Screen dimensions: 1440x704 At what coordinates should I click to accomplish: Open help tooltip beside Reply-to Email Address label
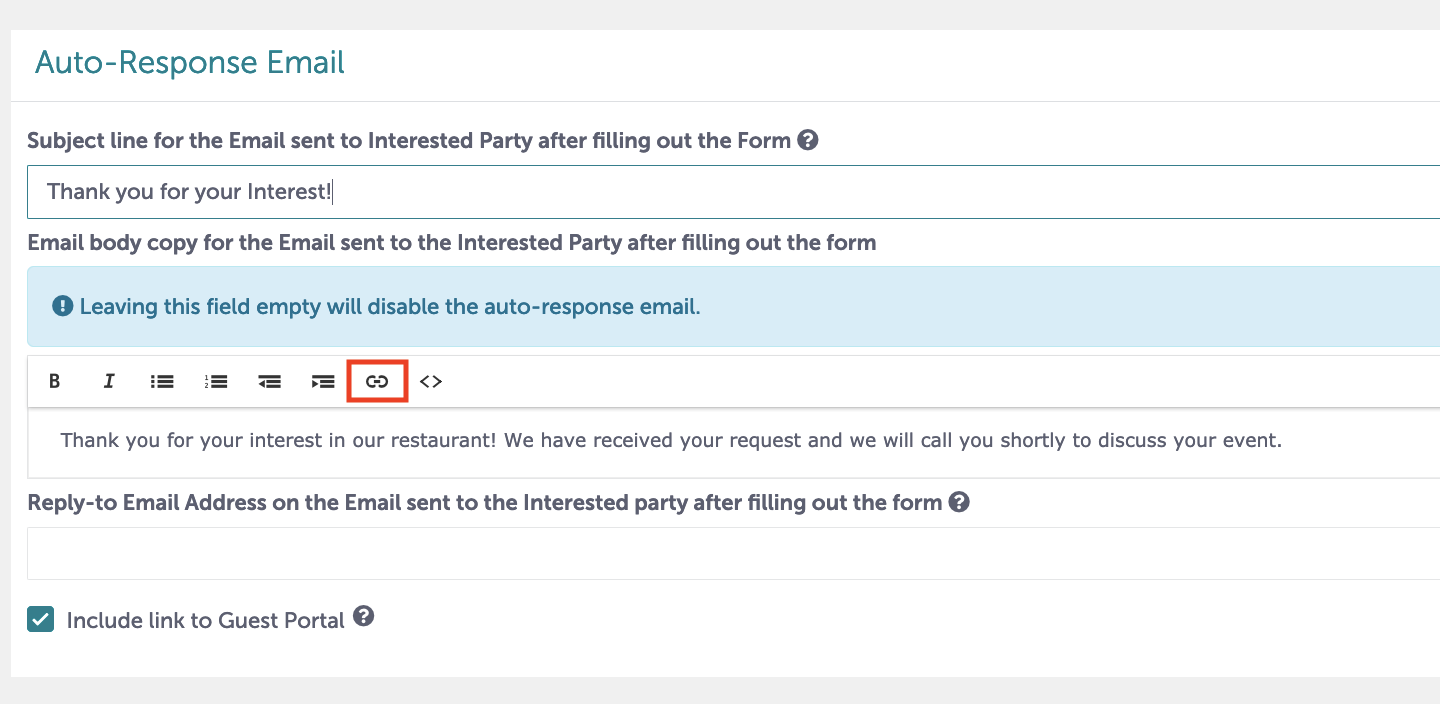pyautogui.click(x=959, y=502)
